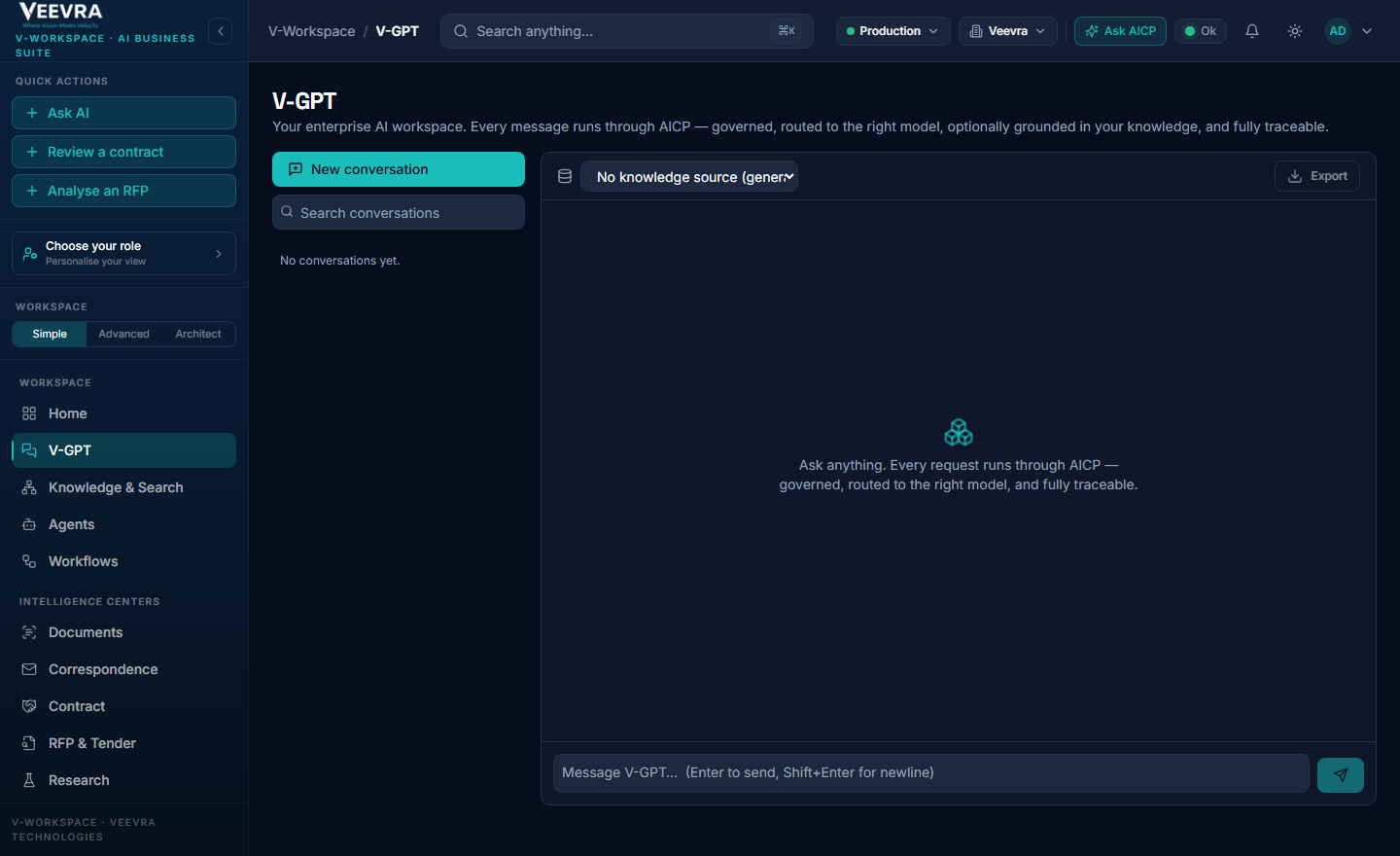
Task: Open Research intelligence center
Action: [123, 780]
